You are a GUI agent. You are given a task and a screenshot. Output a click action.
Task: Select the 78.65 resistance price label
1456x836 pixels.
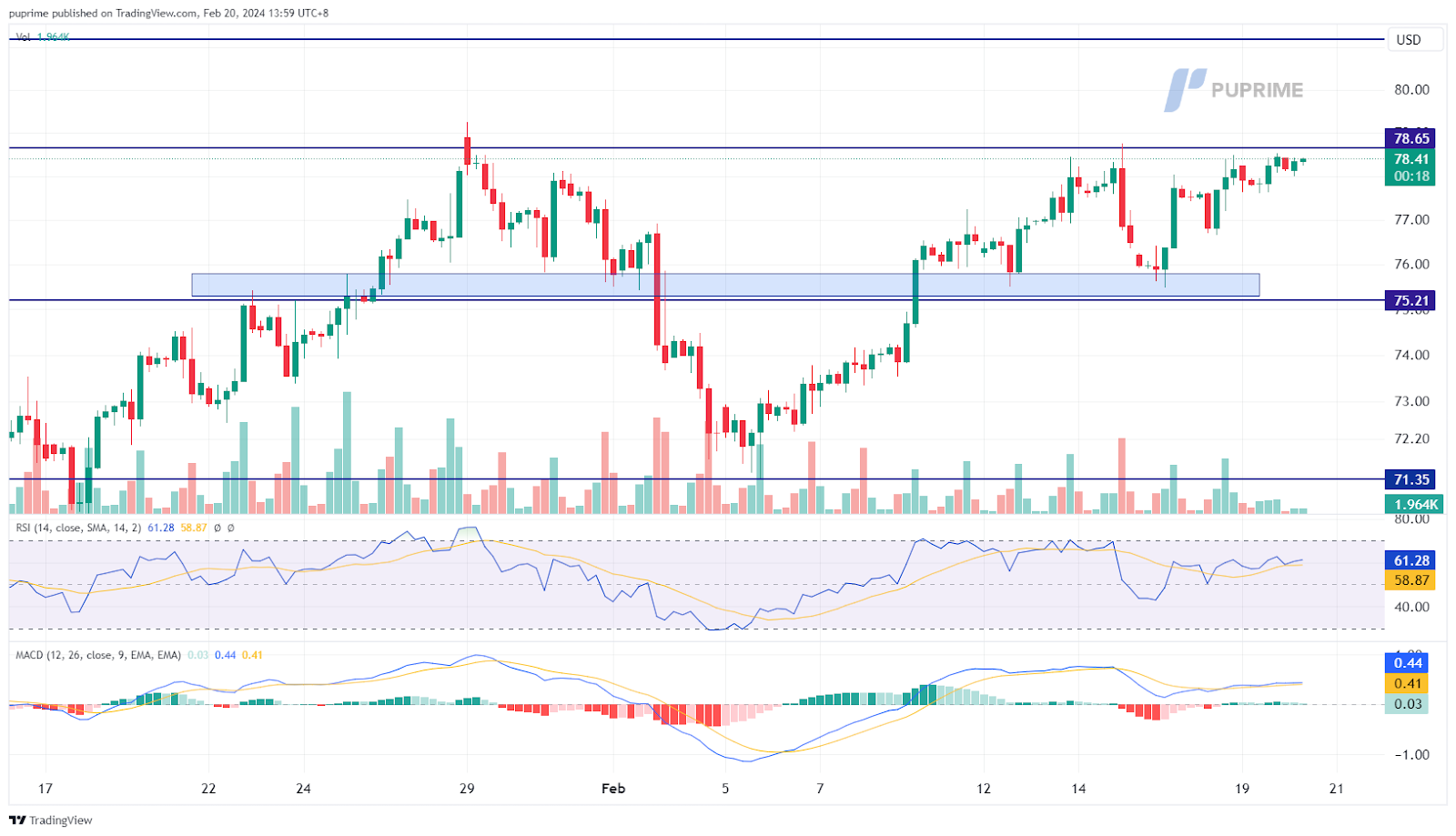(1410, 138)
